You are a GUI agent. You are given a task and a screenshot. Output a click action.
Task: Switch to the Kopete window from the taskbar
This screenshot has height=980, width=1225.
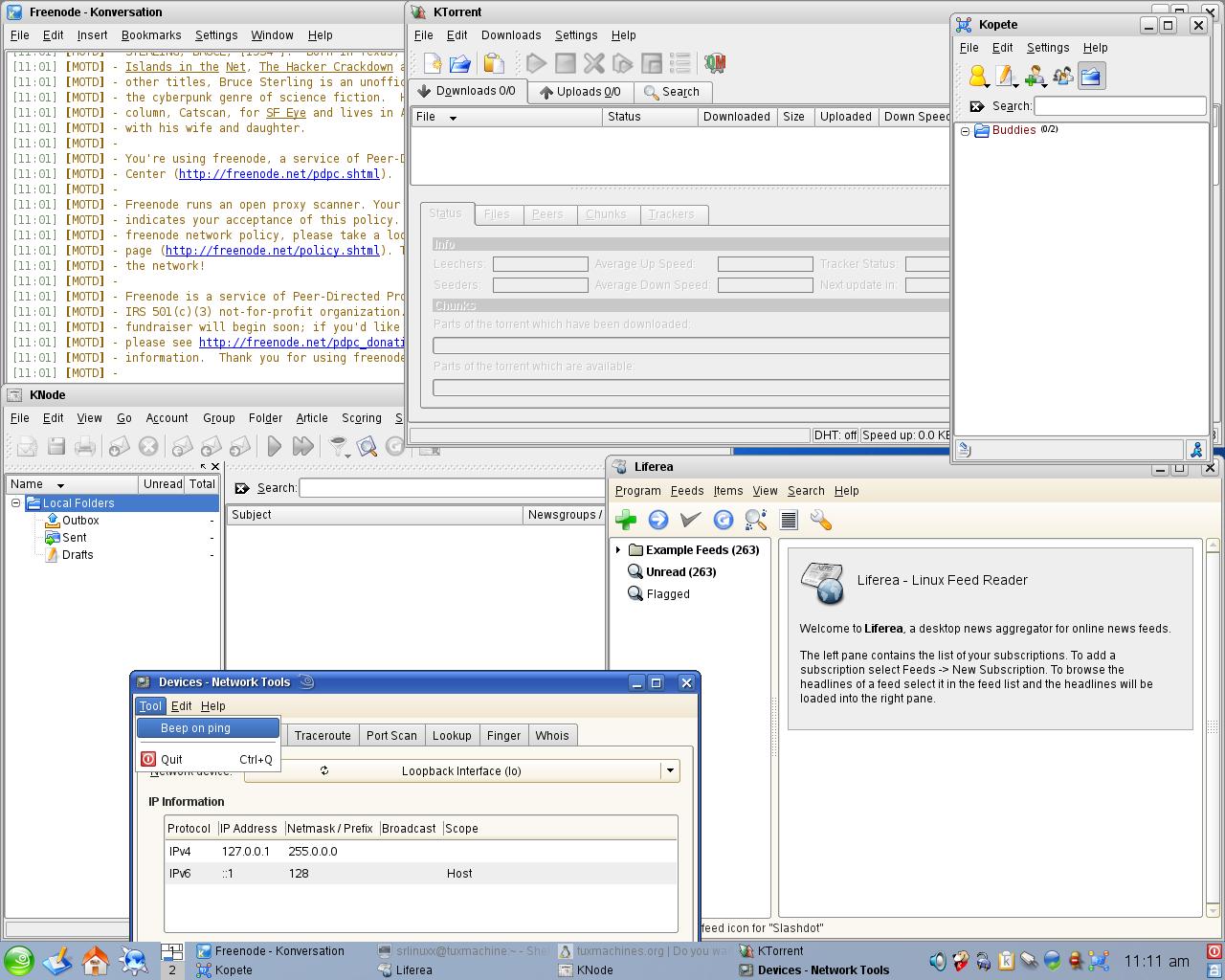[224, 969]
